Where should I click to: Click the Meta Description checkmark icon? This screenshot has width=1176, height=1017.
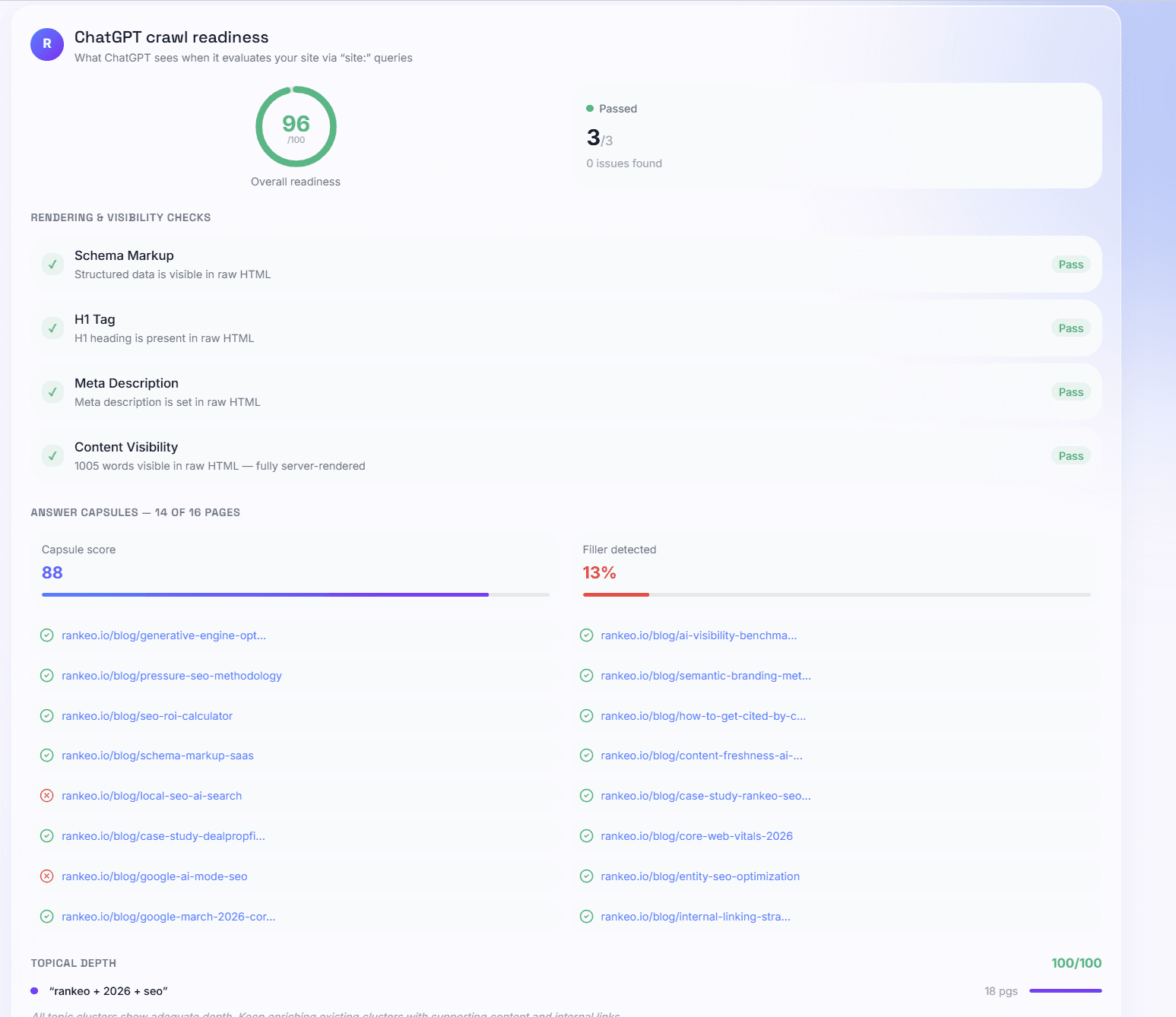coord(52,392)
